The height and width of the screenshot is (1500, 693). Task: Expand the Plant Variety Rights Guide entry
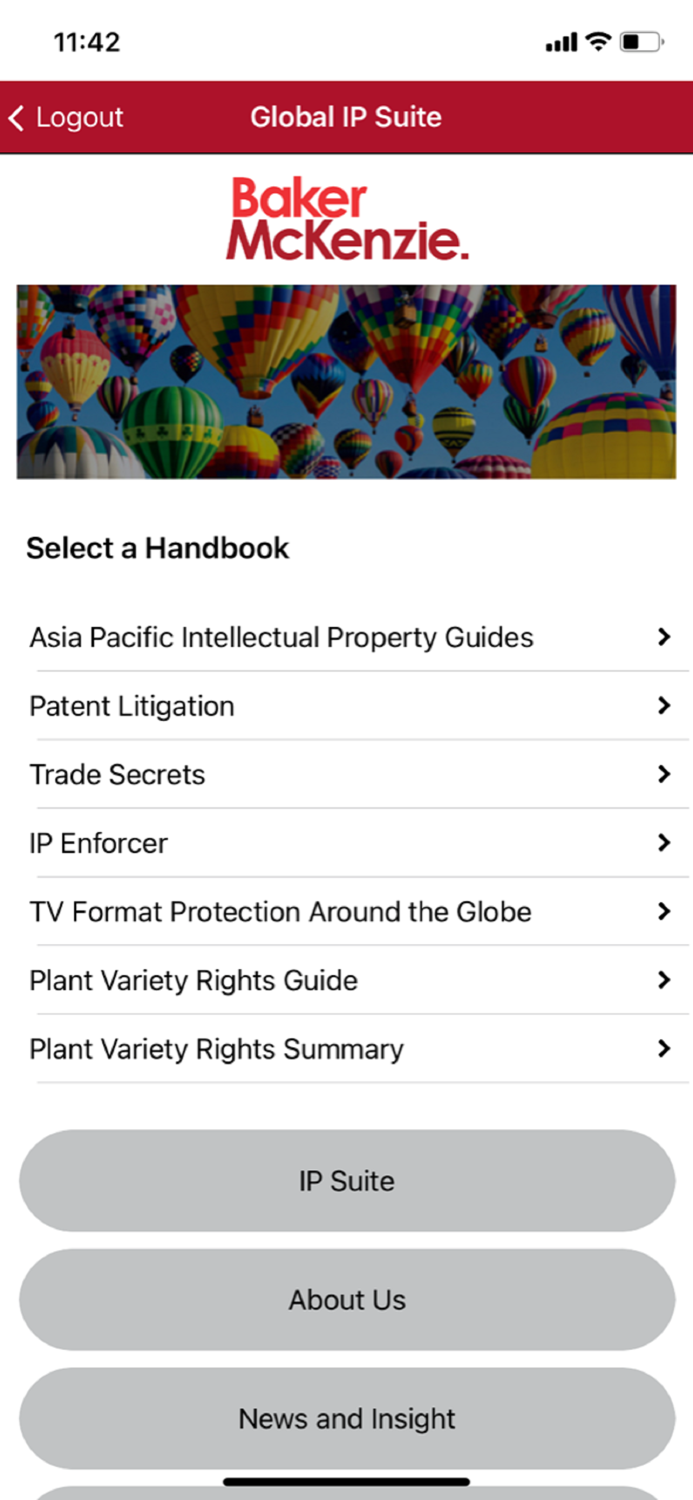(x=665, y=980)
